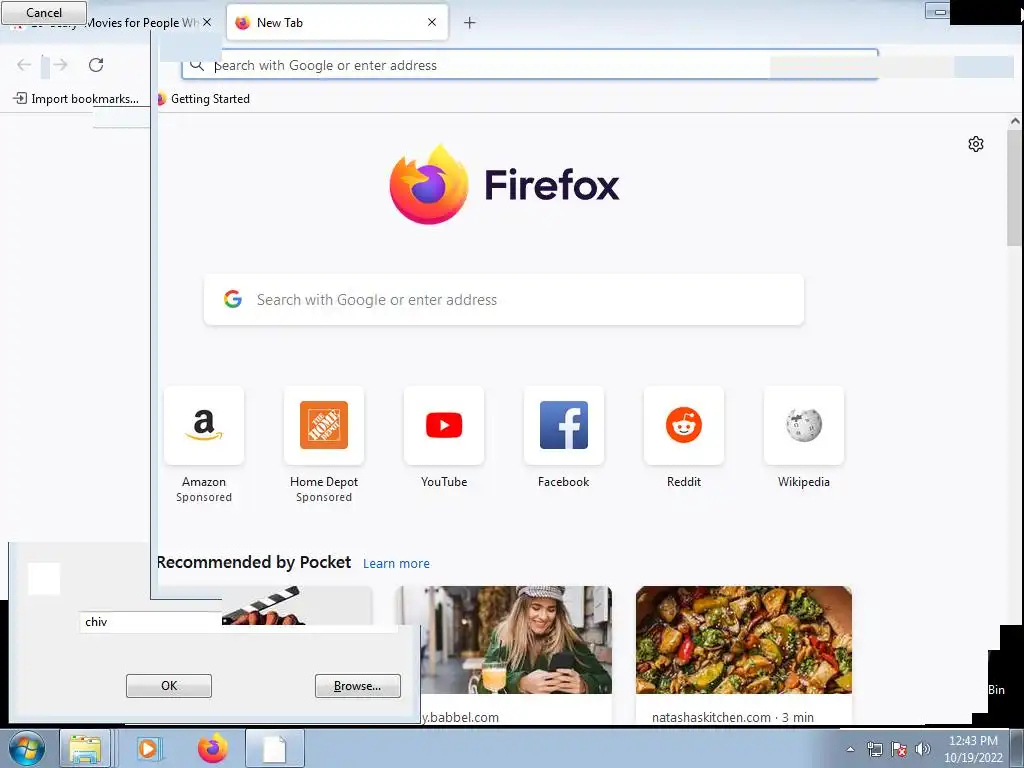1024x768 pixels.
Task: Close the New Tab tab
Action: (x=432, y=22)
